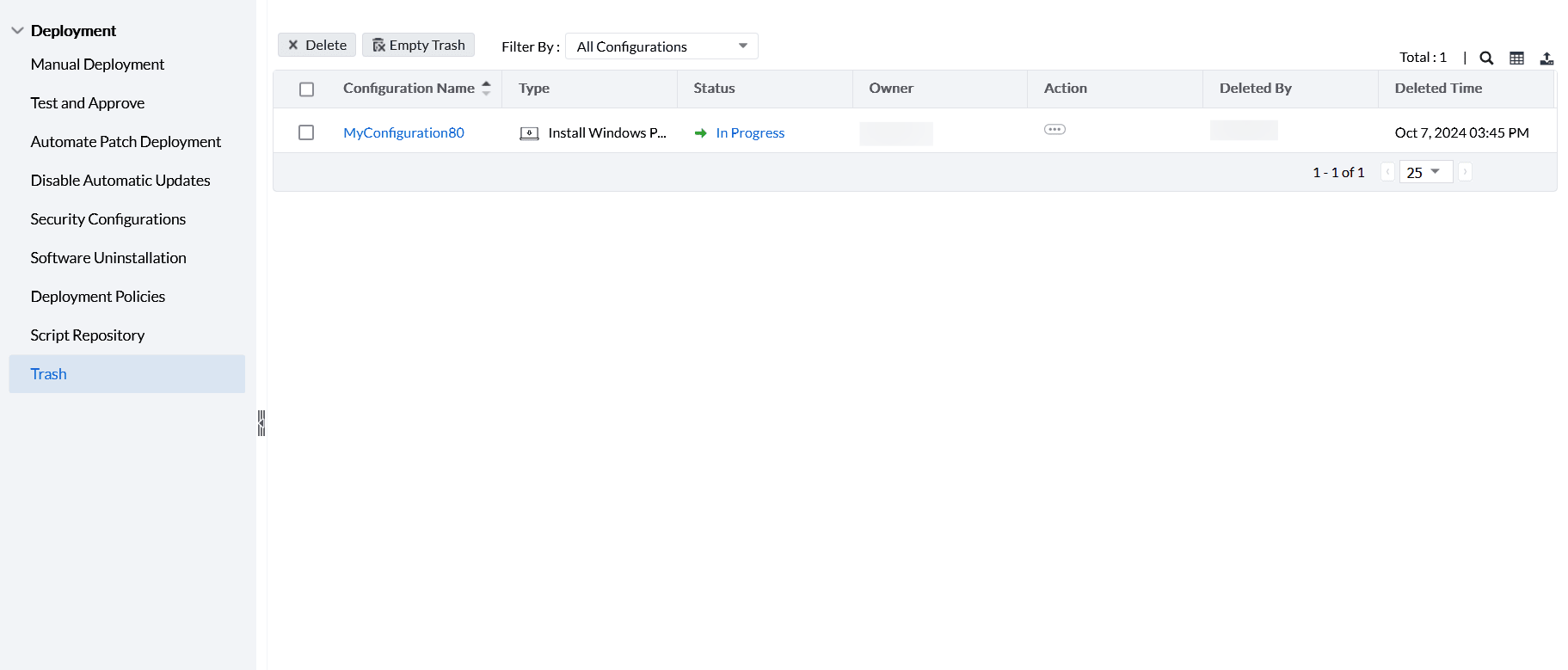Check the MyConfiguration80 row checkbox
The image size is (1568, 670).
coord(306,132)
